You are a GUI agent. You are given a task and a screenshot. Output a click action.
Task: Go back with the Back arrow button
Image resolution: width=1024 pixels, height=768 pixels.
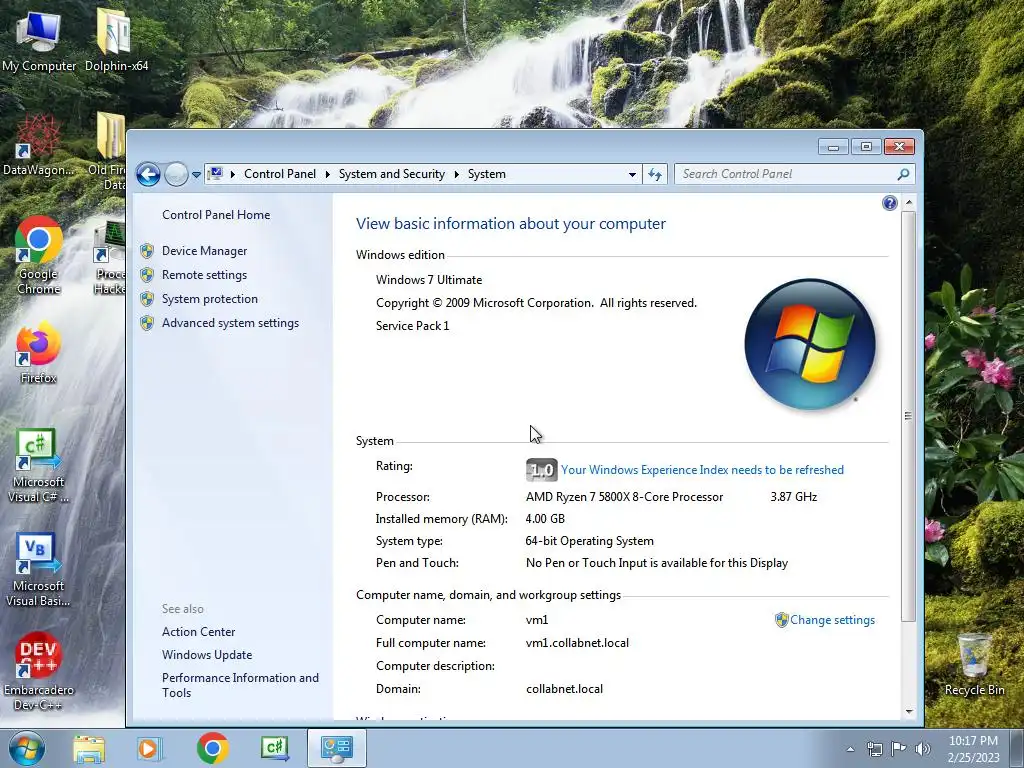[148, 174]
